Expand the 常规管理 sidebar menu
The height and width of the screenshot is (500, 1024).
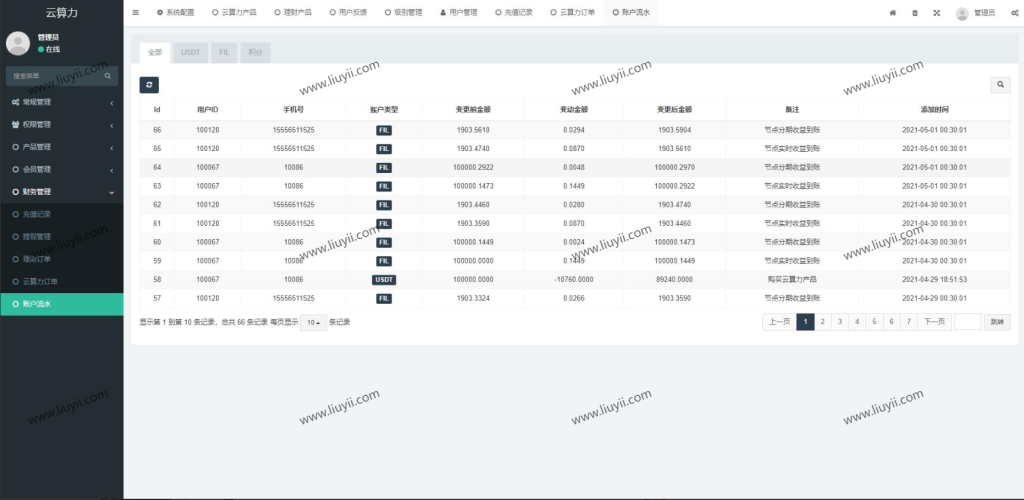pyautogui.click(x=62, y=102)
